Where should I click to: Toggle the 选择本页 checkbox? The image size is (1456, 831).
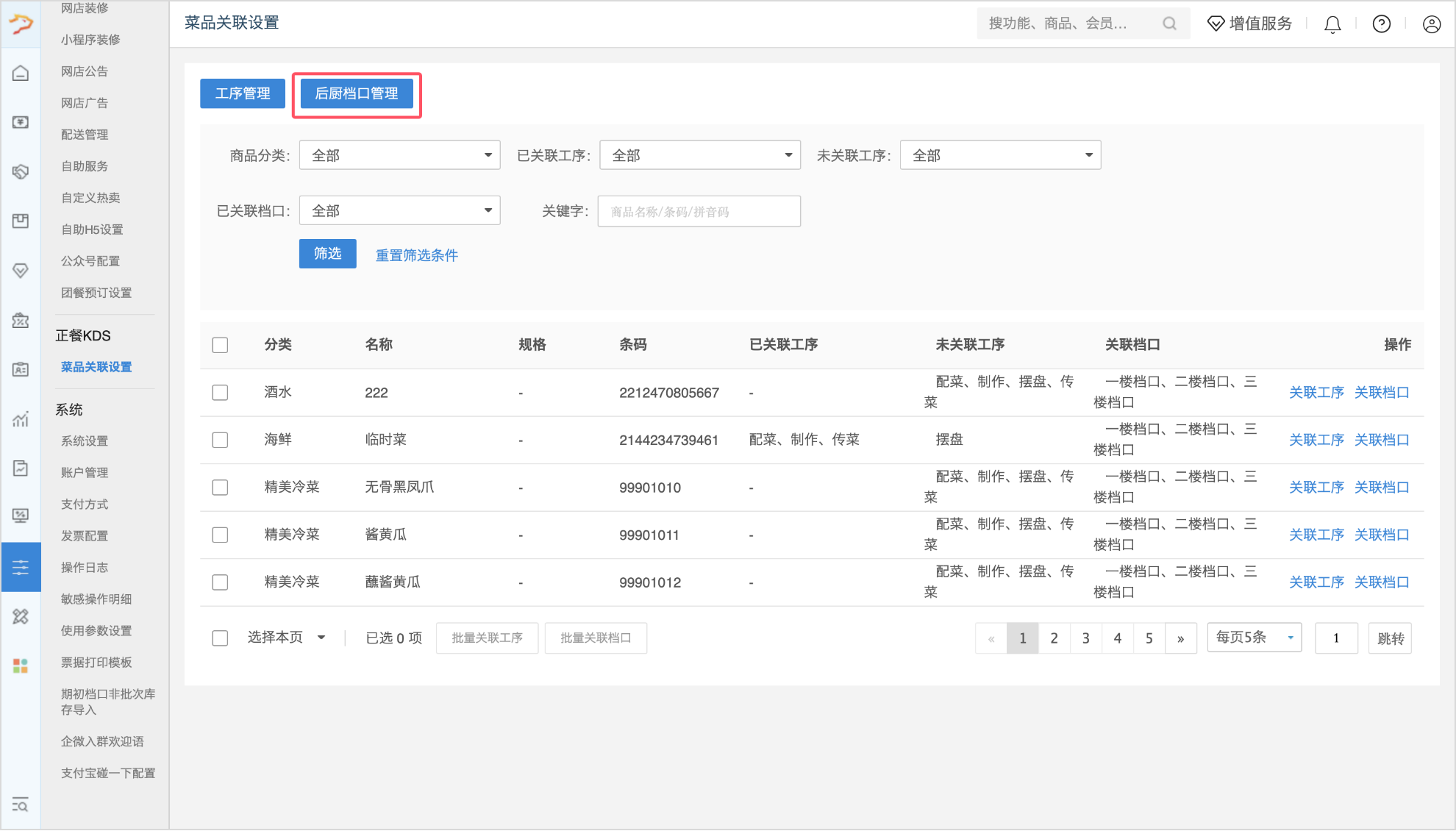pyautogui.click(x=220, y=638)
